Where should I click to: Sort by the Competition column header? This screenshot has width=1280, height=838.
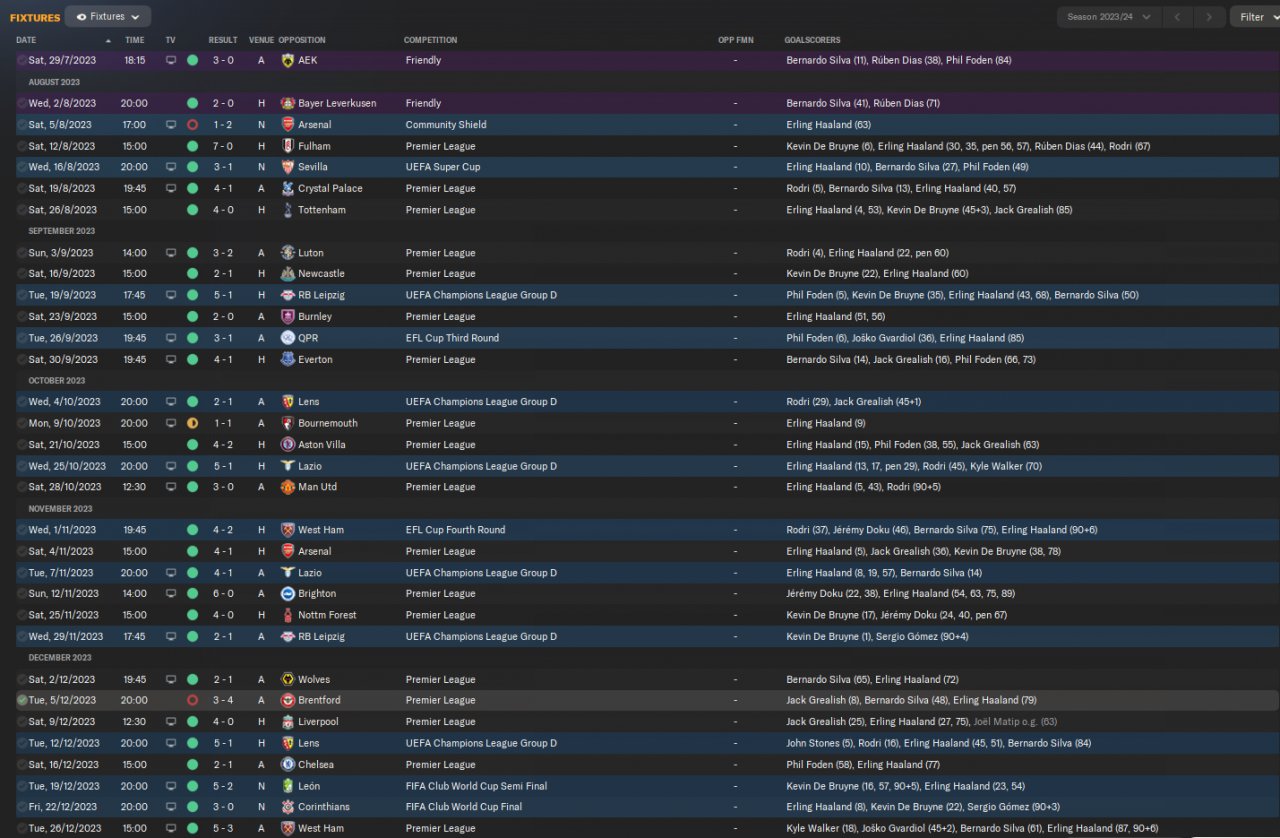(430, 40)
